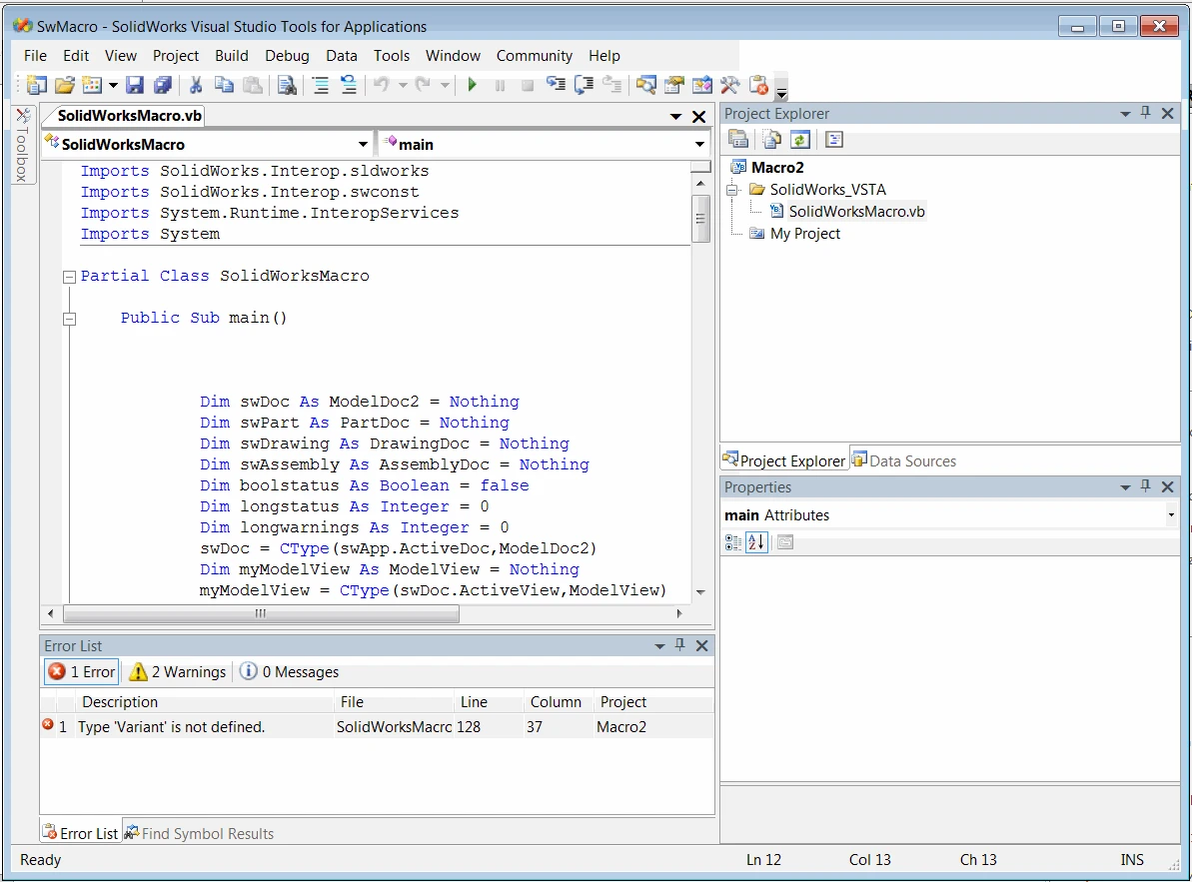Switch to the Data Sources tab
The width and height of the screenshot is (1192, 882).
[x=903, y=461]
